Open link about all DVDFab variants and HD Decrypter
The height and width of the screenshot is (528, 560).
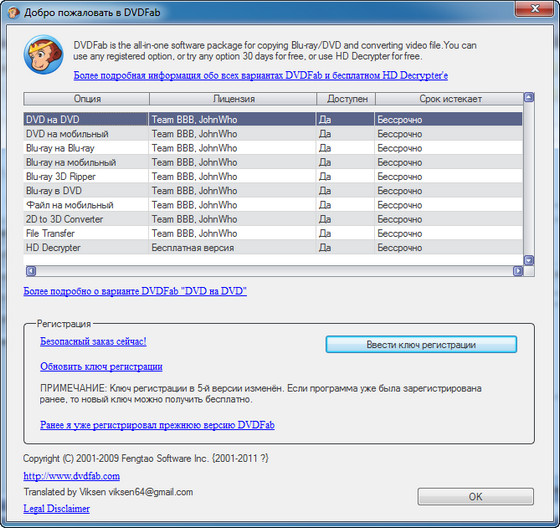pos(261,75)
